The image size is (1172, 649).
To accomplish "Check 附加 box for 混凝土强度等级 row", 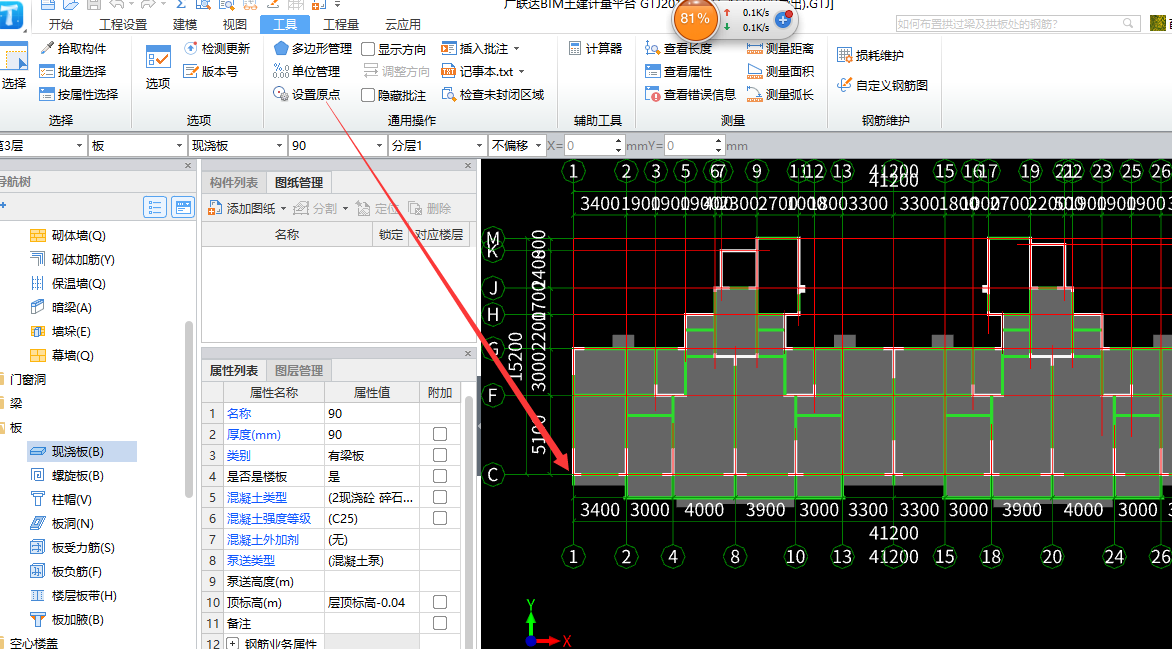I will pyautogui.click(x=440, y=518).
